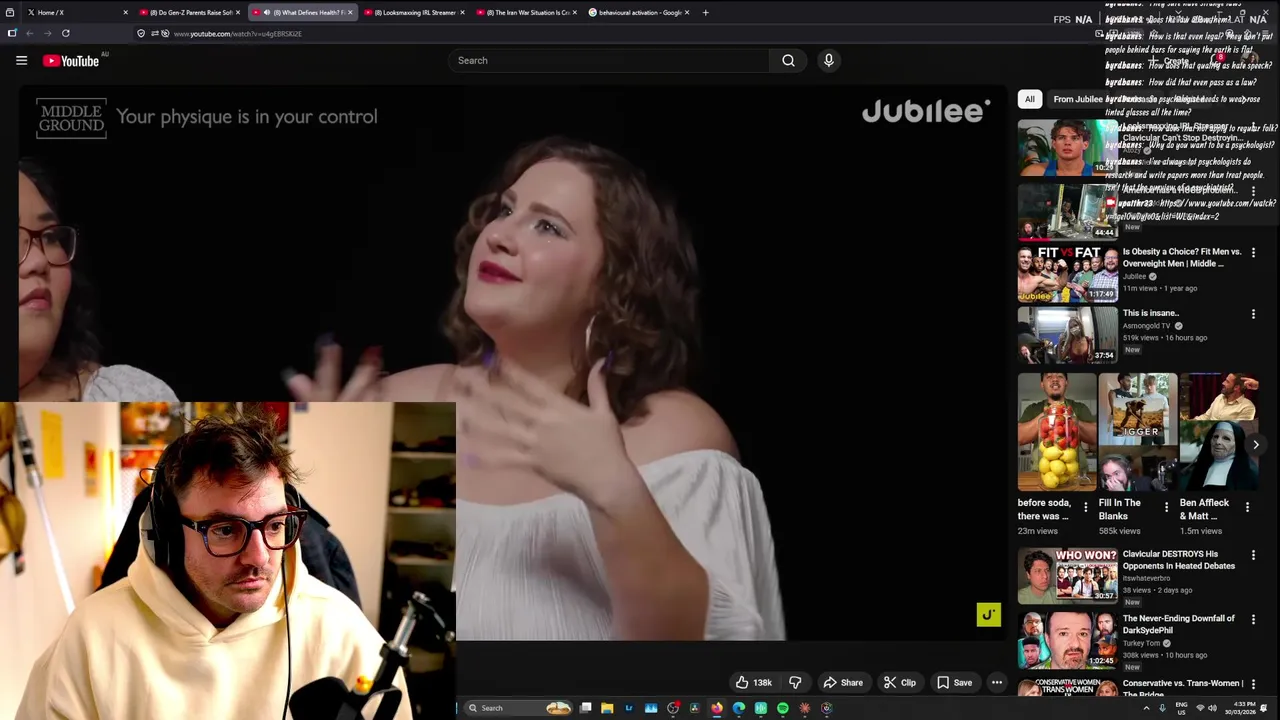The height and width of the screenshot is (720, 1280).
Task: Open options for Is Obesity a Choice video
Action: coord(1253,253)
